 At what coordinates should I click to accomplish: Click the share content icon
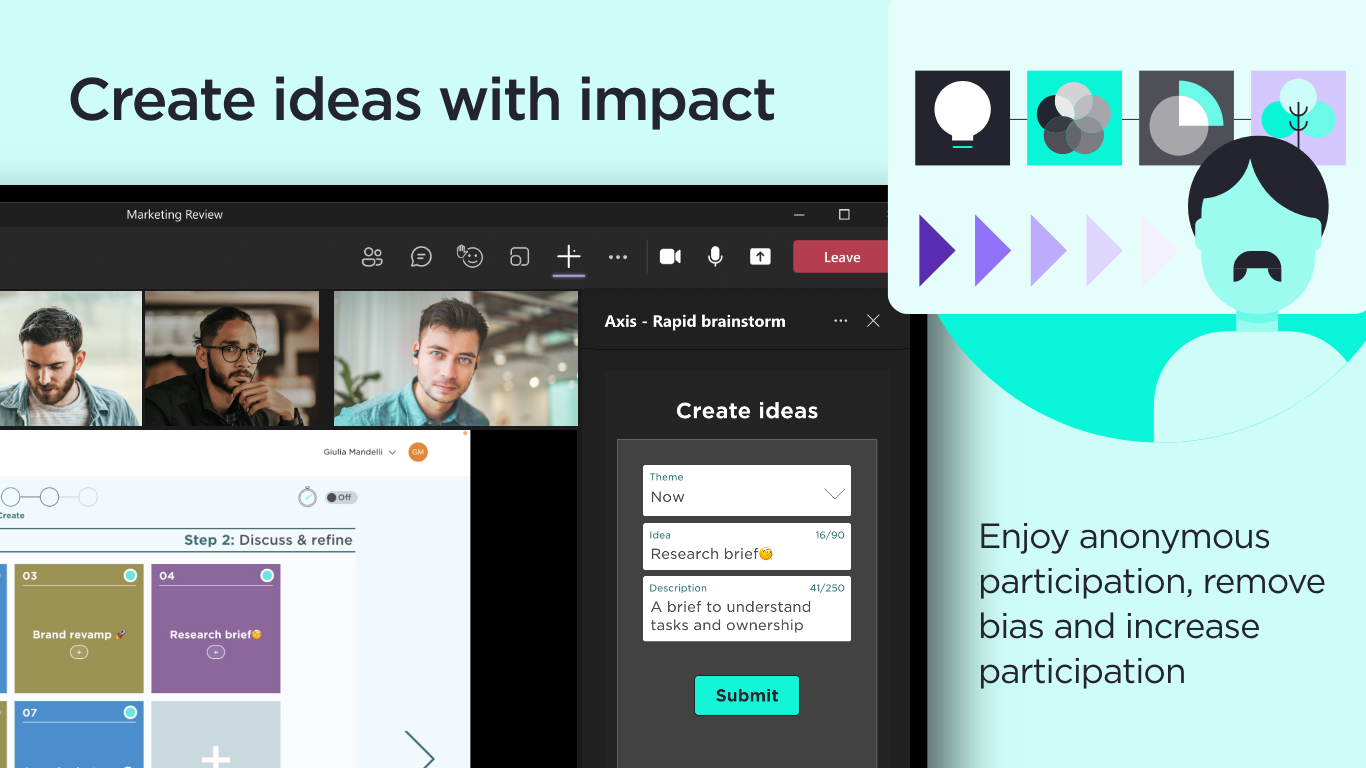click(x=760, y=257)
